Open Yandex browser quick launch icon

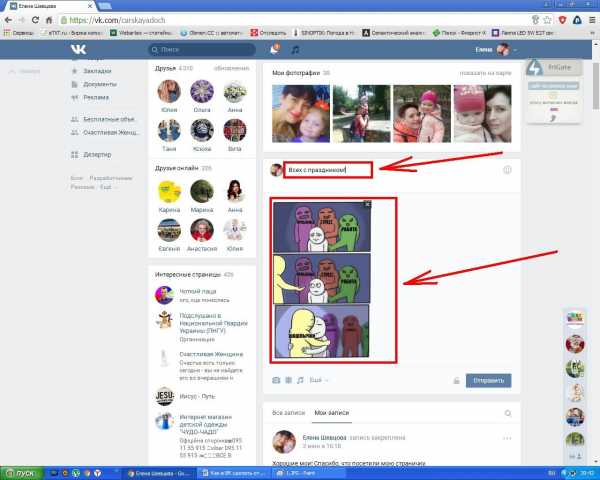point(98,473)
